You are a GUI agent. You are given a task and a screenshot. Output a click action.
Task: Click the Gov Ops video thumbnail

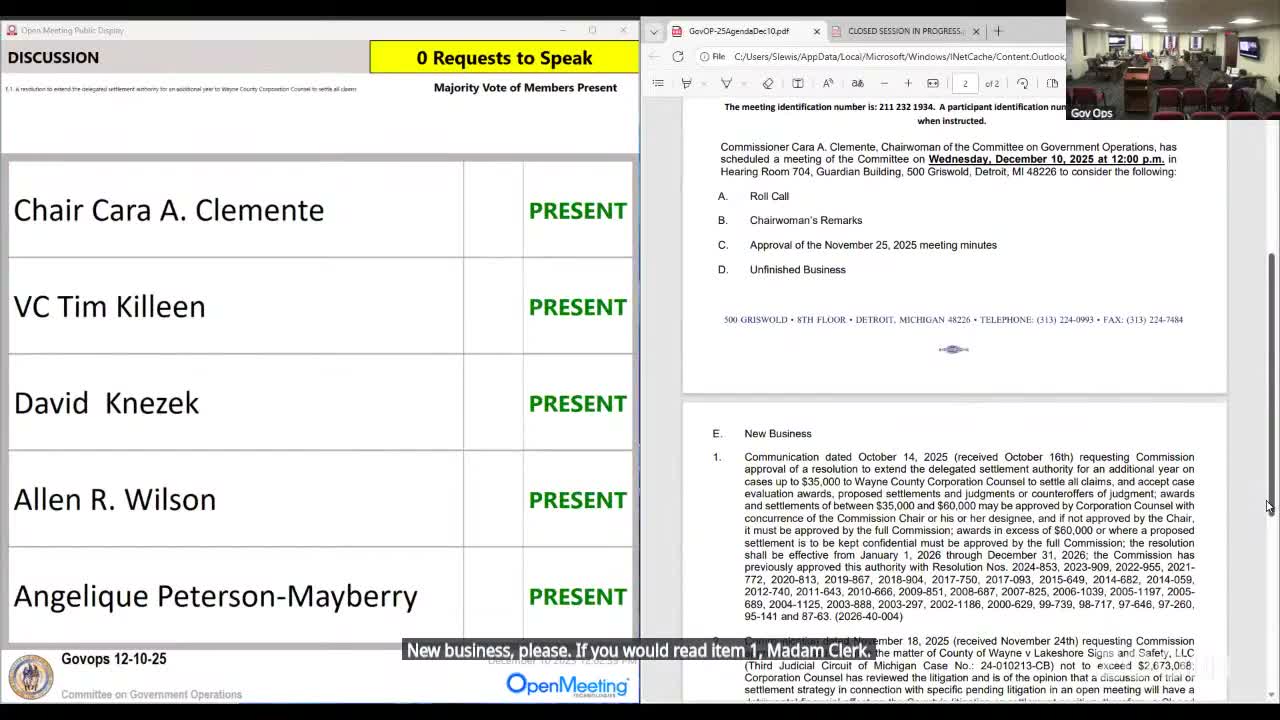[x=1172, y=60]
